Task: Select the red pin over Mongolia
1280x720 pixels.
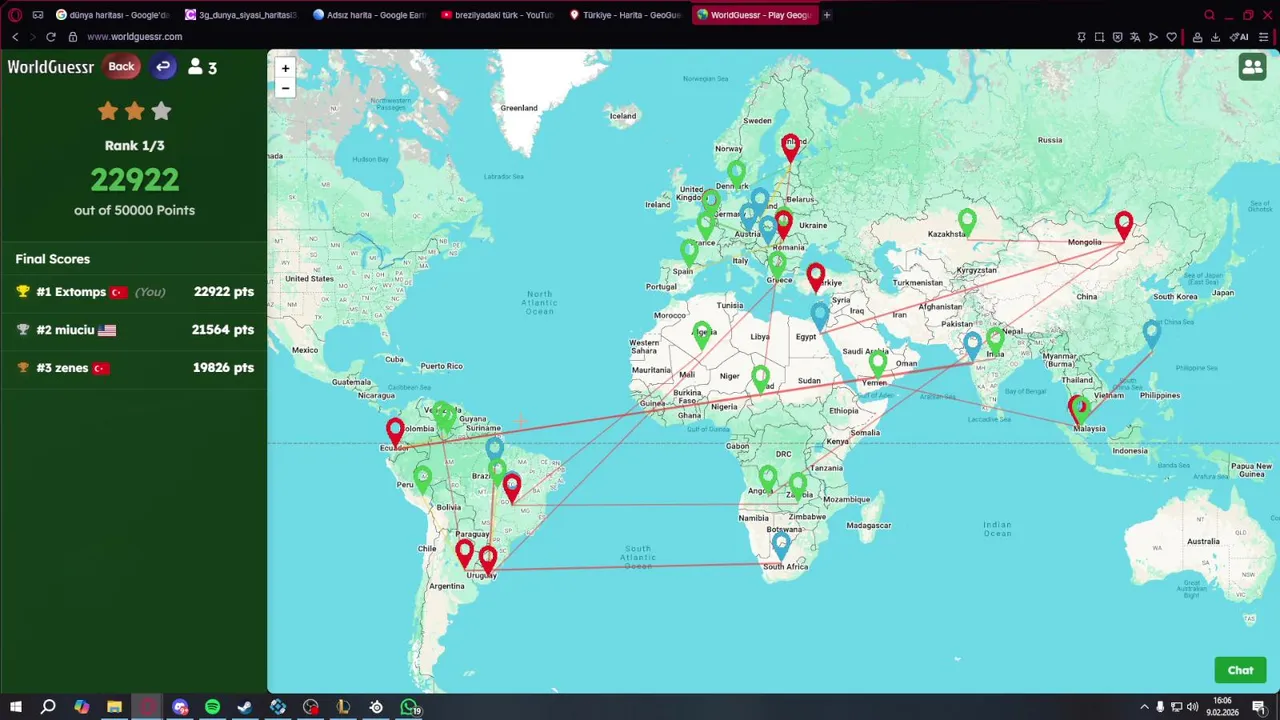Action: coord(1124,225)
